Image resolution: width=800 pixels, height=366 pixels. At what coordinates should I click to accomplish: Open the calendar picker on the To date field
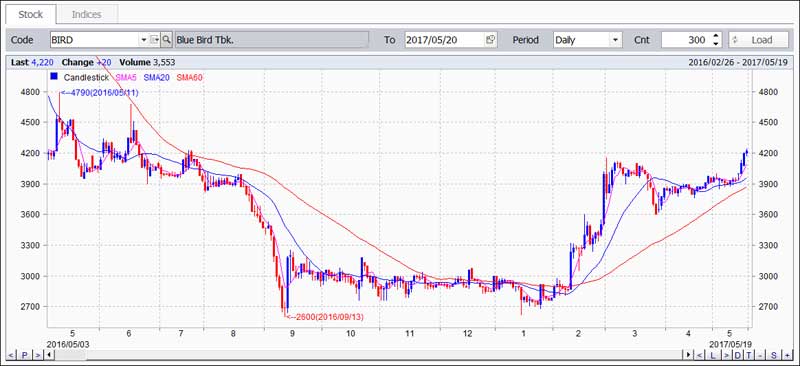pyautogui.click(x=490, y=39)
